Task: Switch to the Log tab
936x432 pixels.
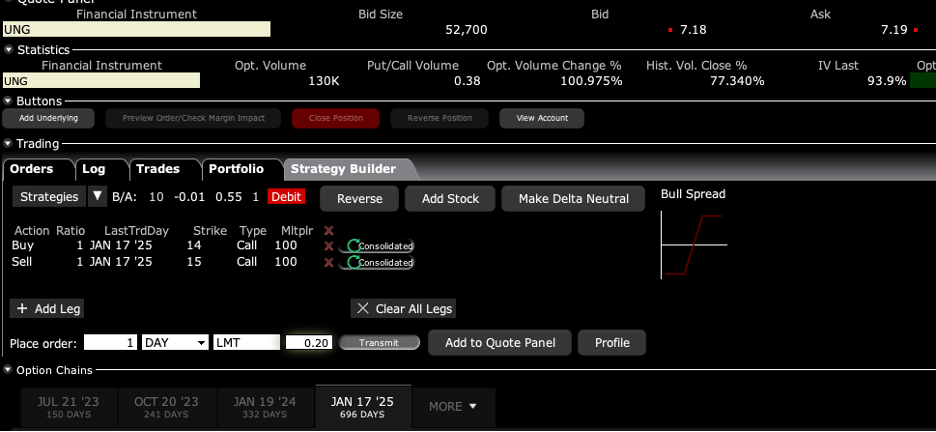Action: pyautogui.click(x=94, y=169)
